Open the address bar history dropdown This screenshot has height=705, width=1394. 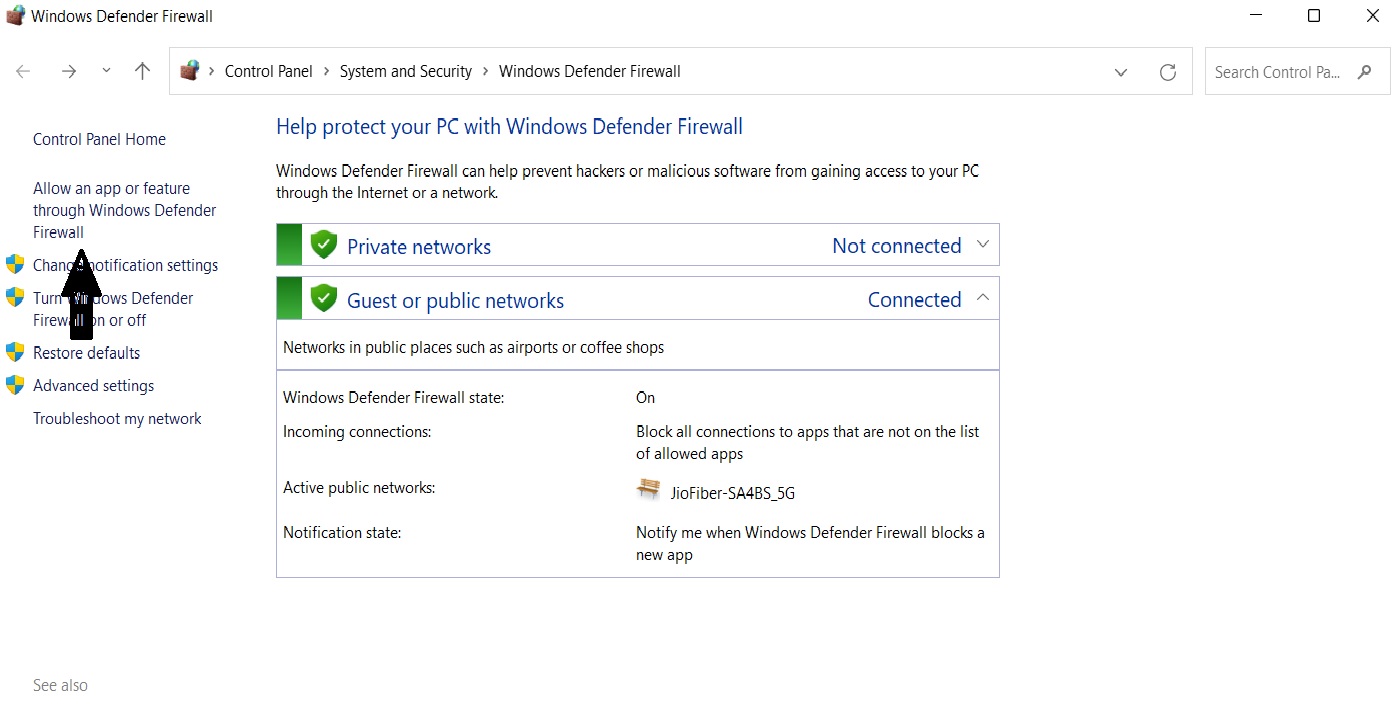pos(1121,72)
